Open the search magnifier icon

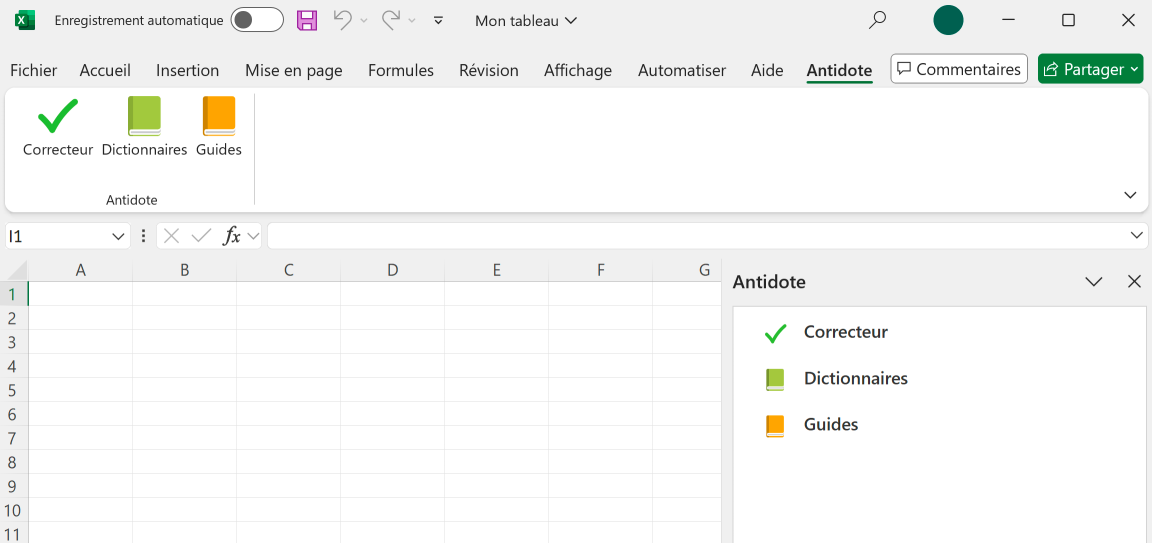(x=877, y=20)
